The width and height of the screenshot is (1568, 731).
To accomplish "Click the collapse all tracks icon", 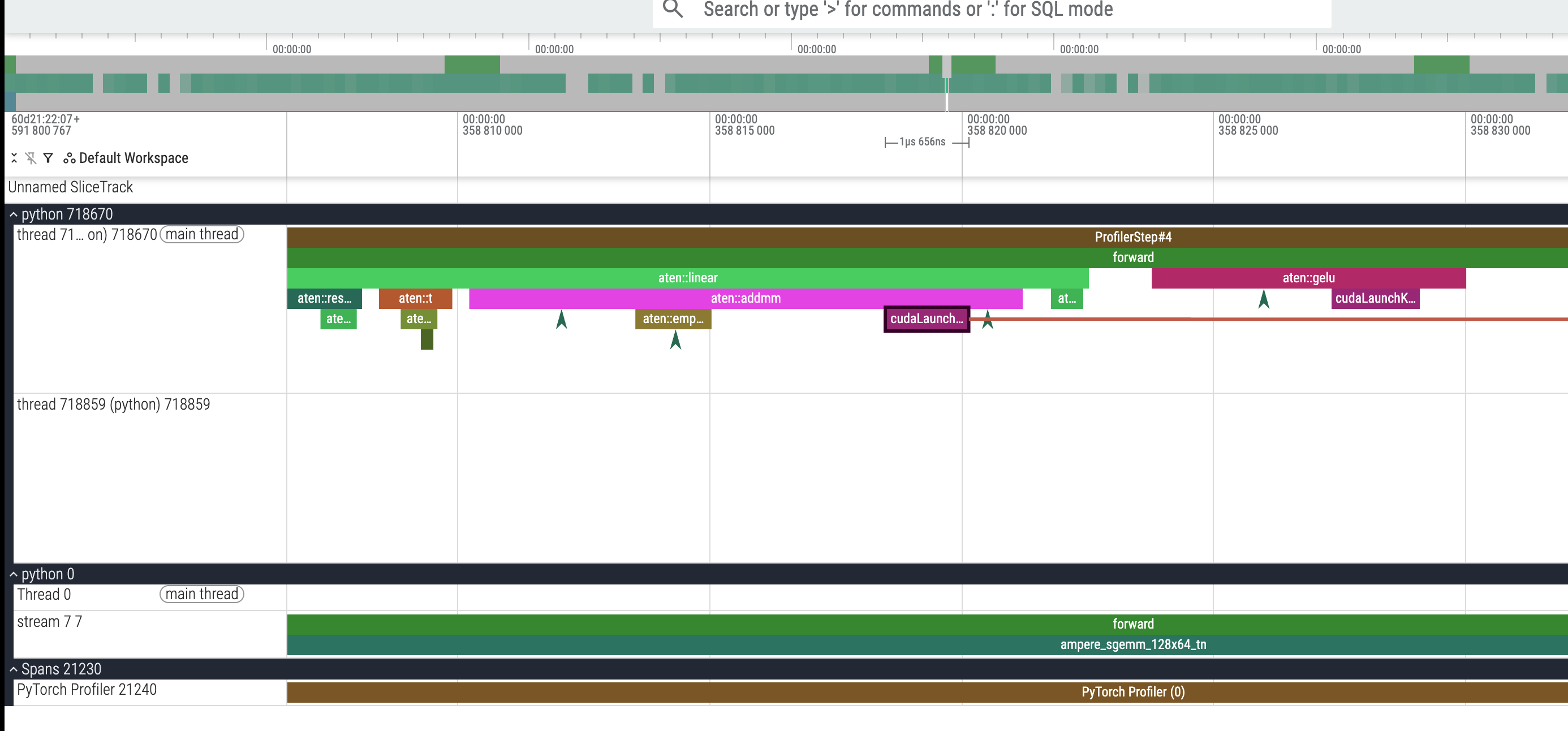I will (x=14, y=158).
